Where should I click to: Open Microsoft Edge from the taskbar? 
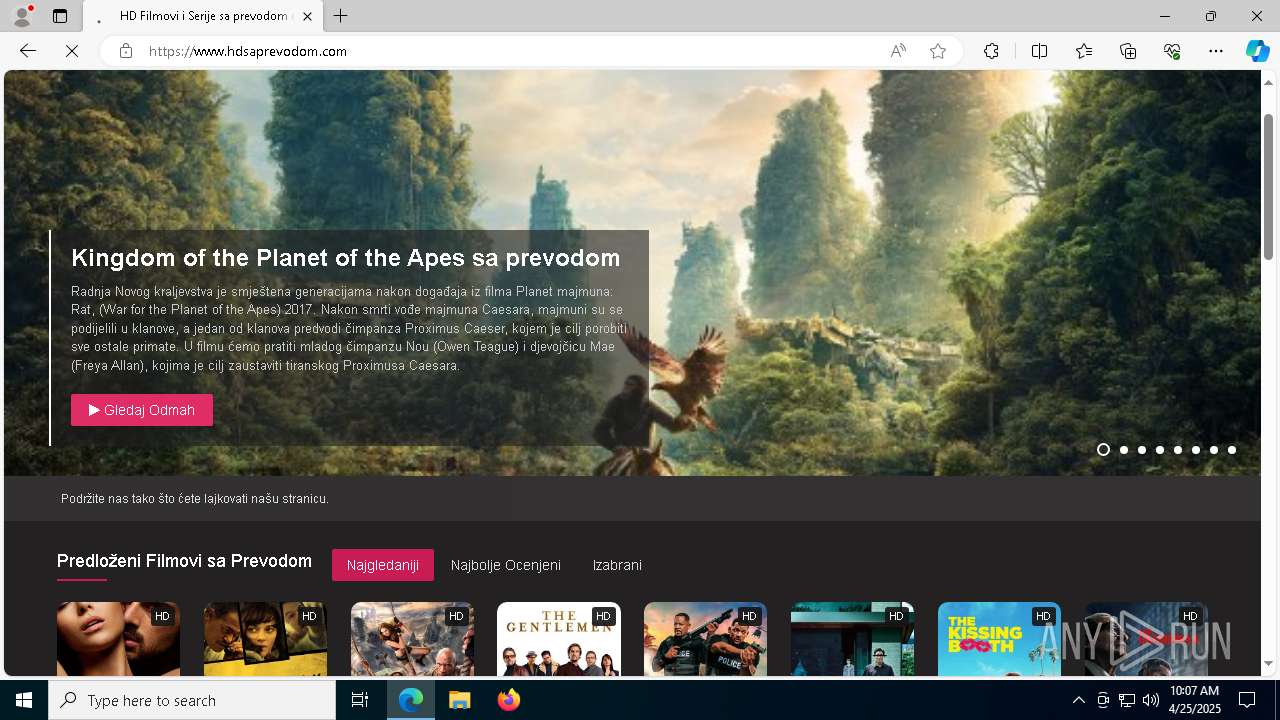pyautogui.click(x=411, y=700)
